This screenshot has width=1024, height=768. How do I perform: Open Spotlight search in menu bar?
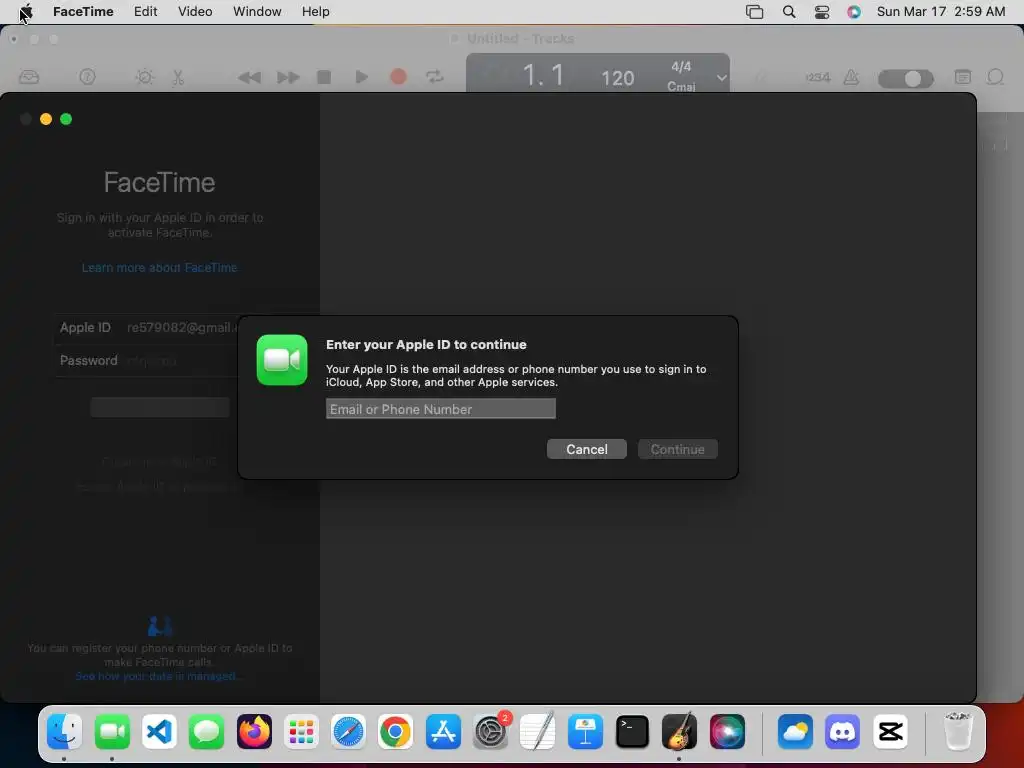[x=789, y=12]
